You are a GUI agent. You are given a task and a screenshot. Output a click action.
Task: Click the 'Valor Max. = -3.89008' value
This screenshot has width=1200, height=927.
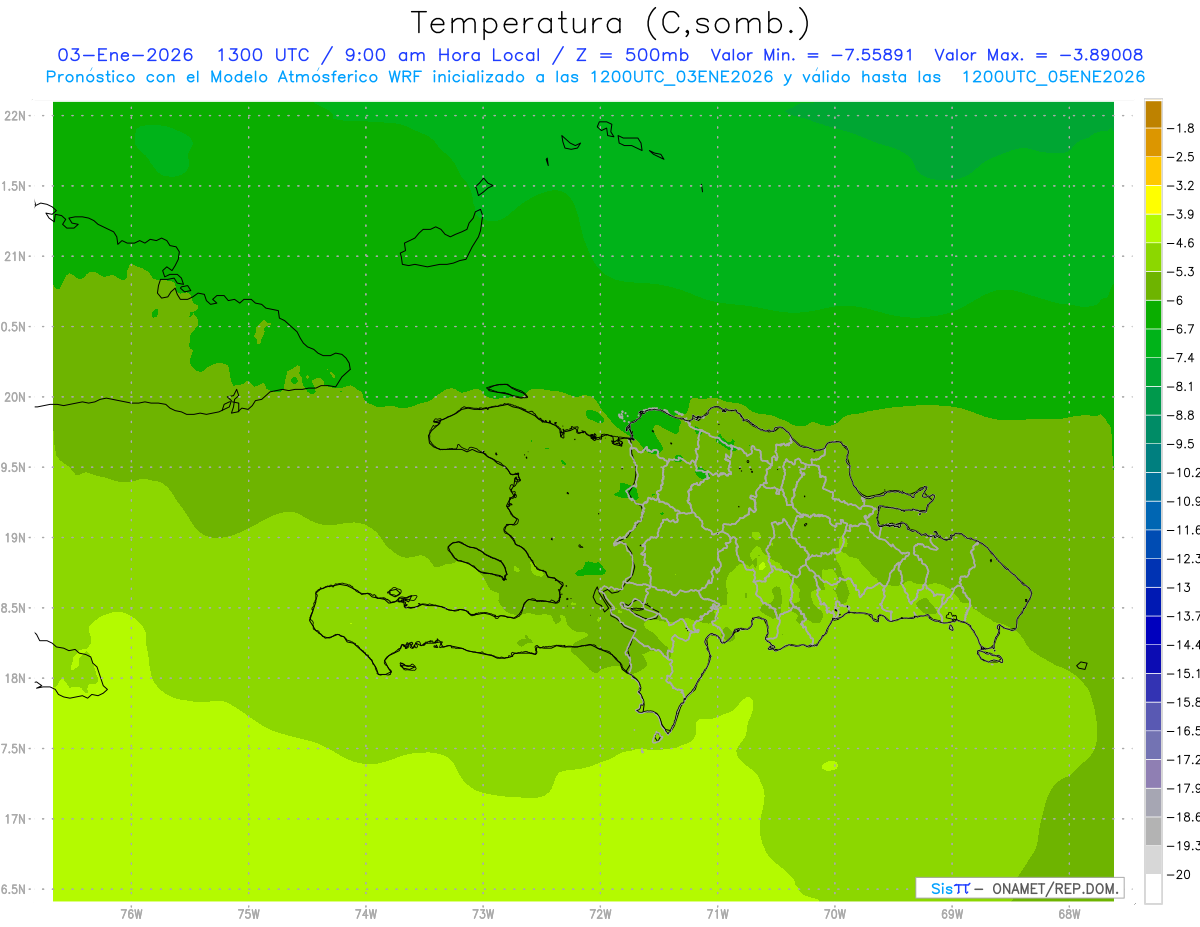click(1038, 55)
